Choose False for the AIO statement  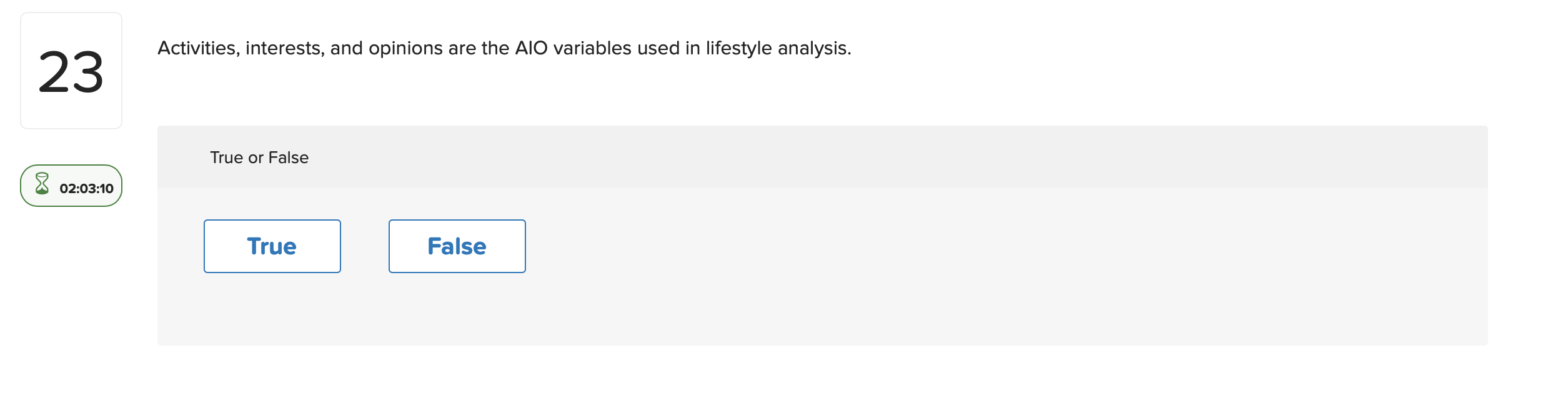(456, 246)
